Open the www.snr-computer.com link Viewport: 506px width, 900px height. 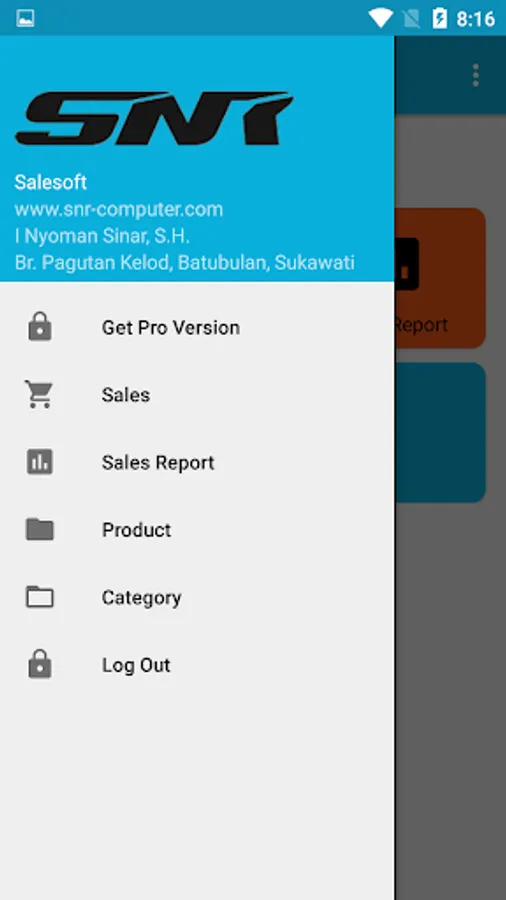119,210
